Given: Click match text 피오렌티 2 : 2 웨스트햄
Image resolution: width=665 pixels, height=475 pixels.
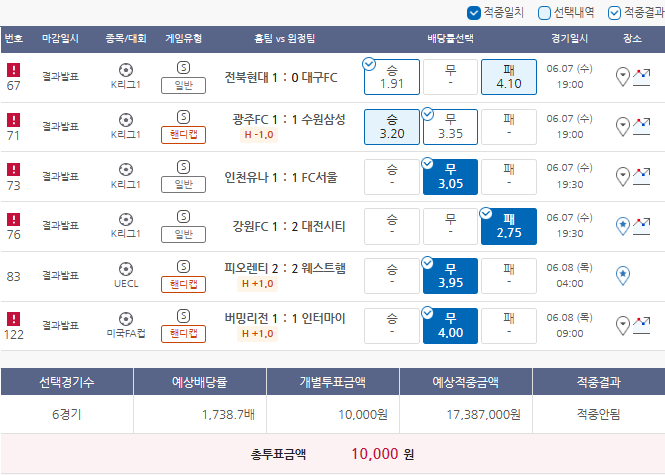Looking at the screenshot, I should pos(285,268).
